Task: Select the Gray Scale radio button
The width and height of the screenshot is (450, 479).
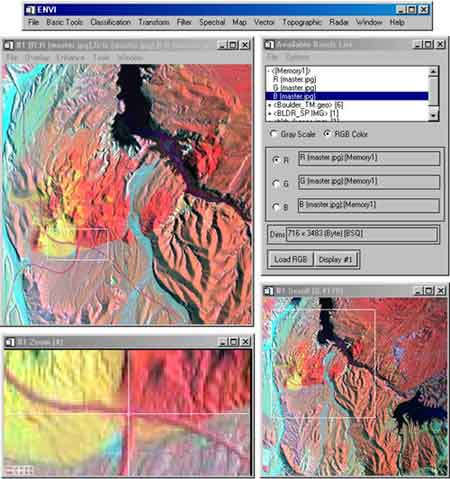Action: (x=273, y=134)
